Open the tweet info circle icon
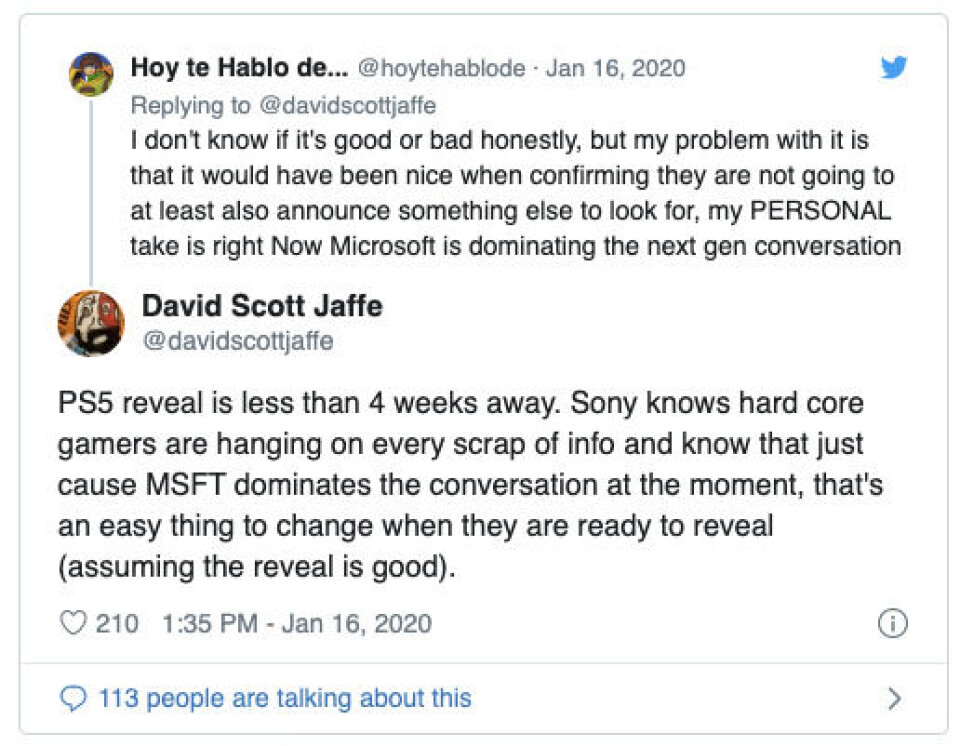The image size is (960, 746). 893,624
